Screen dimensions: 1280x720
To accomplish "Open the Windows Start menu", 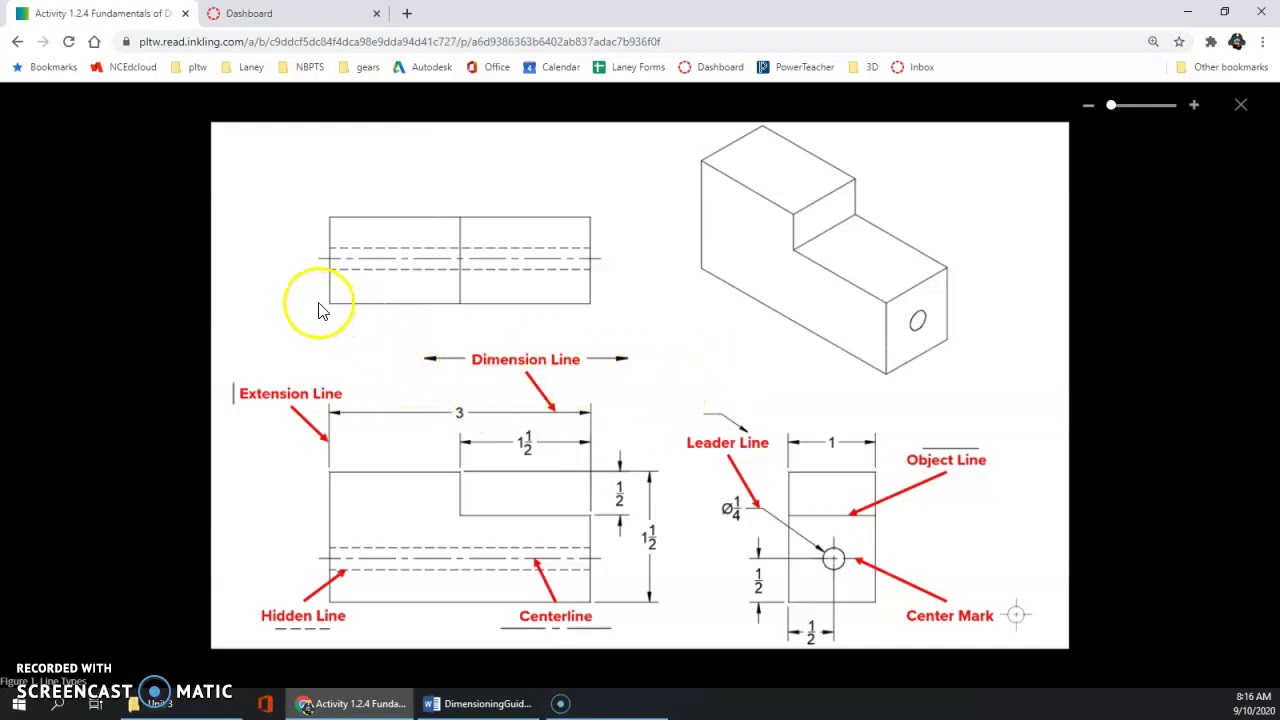I will [x=18, y=704].
